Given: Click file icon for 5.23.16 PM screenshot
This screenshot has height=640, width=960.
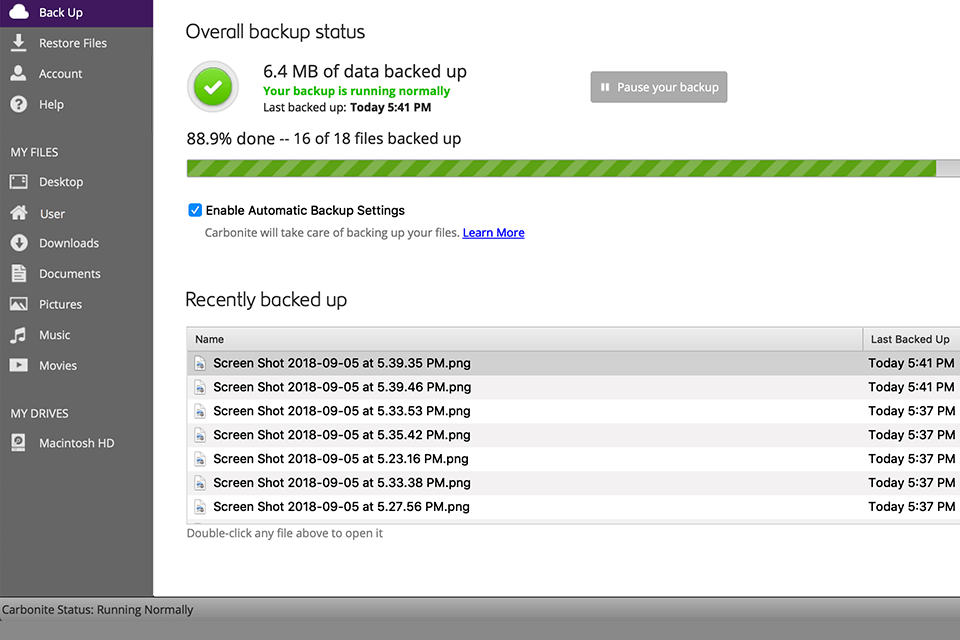Looking at the screenshot, I should click(x=200, y=459).
